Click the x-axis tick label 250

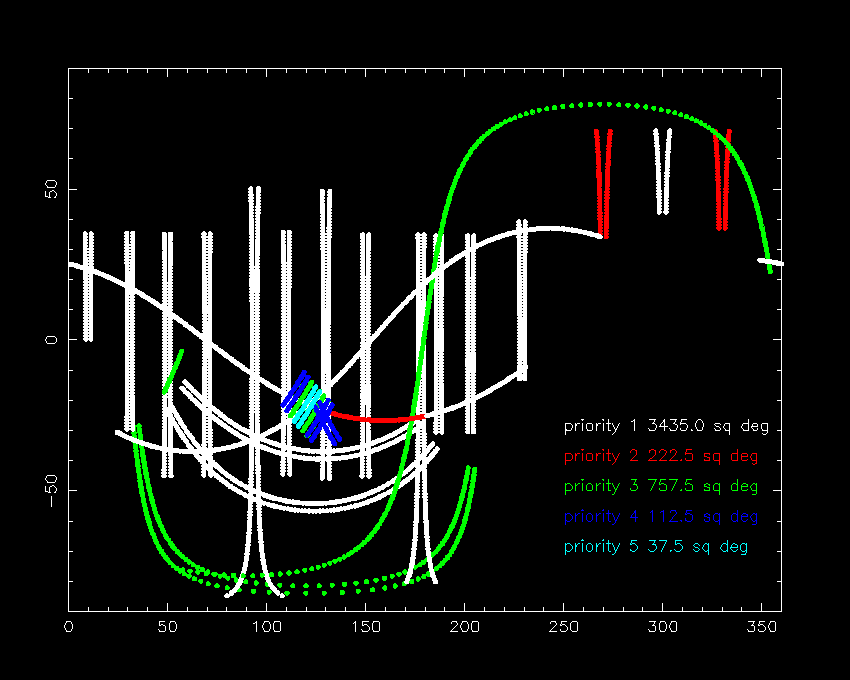point(563,627)
